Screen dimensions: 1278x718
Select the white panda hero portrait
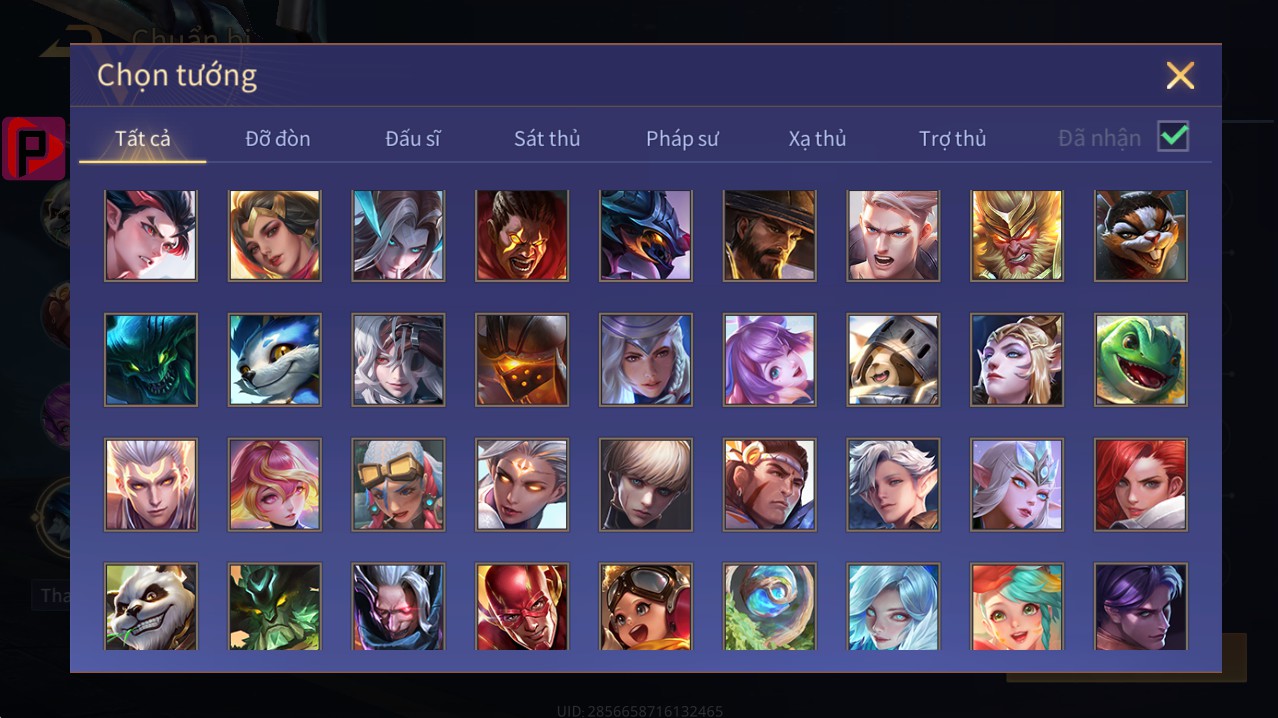pos(151,606)
